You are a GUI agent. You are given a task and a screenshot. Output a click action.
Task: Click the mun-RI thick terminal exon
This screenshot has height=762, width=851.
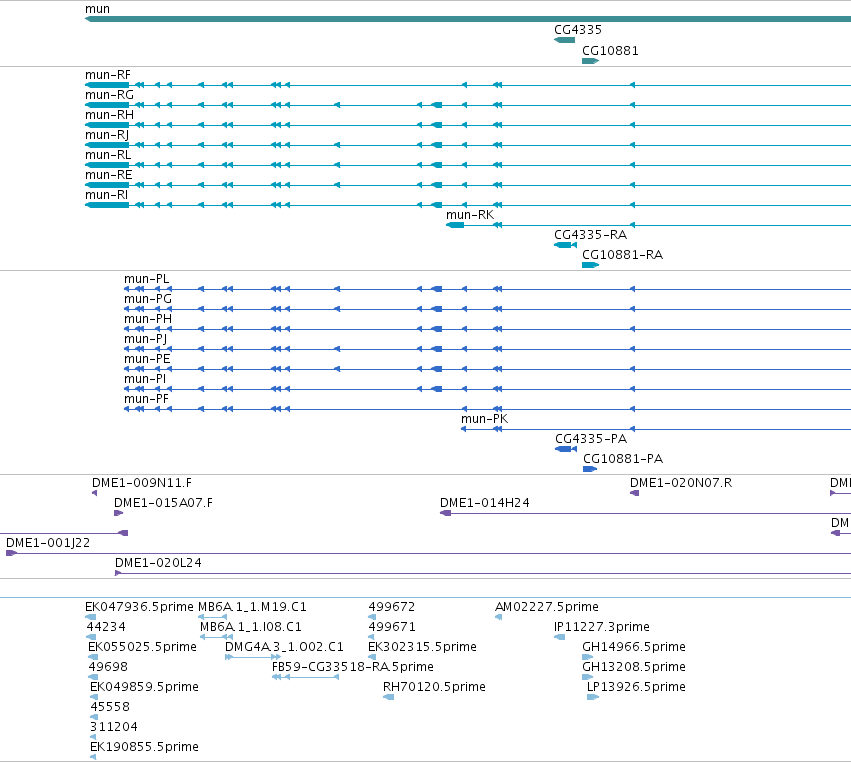tap(107, 205)
